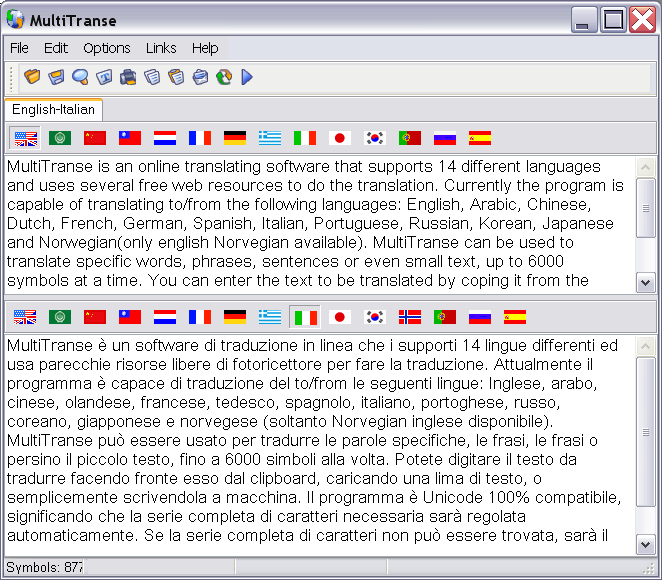Select Japanese flag in source language row
This screenshot has width=662, height=580.
click(x=340, y=138)
